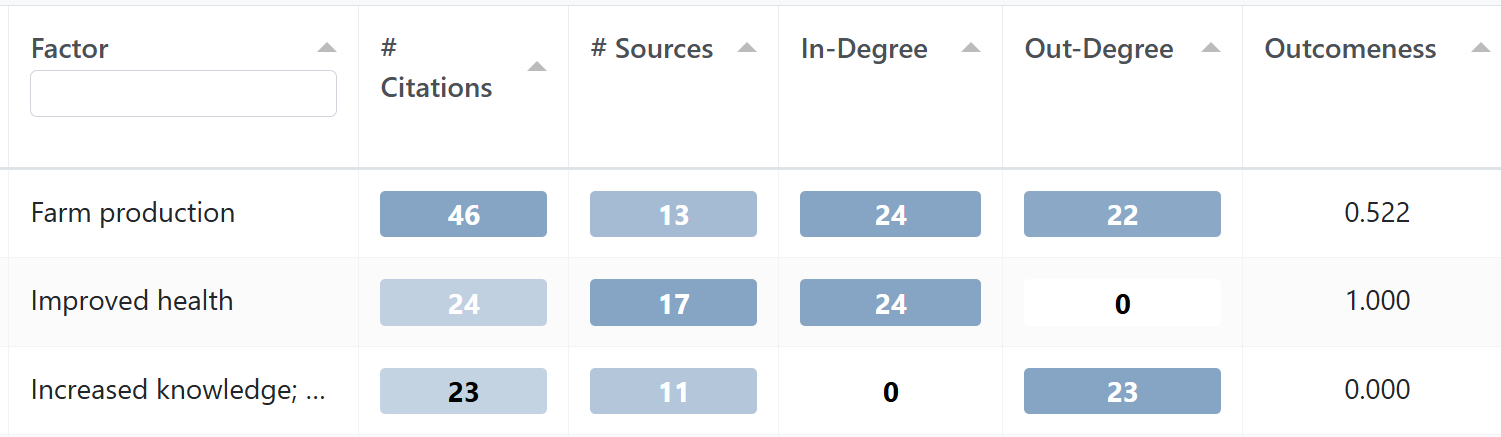Sort table by # Citations arrow
This screenshot has width=1501, height=437.
(x=537, y=67)
